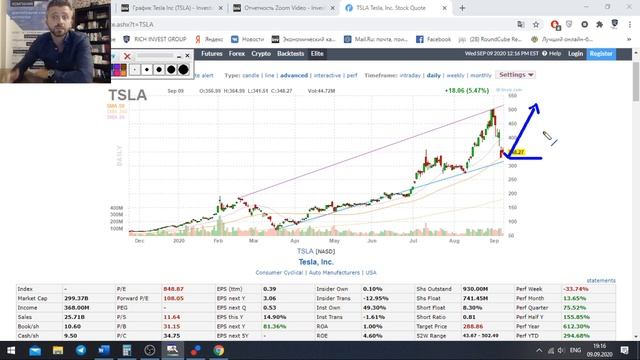Open the notification center icon
The height and width of the screenshot is (360, 640).
624,351
